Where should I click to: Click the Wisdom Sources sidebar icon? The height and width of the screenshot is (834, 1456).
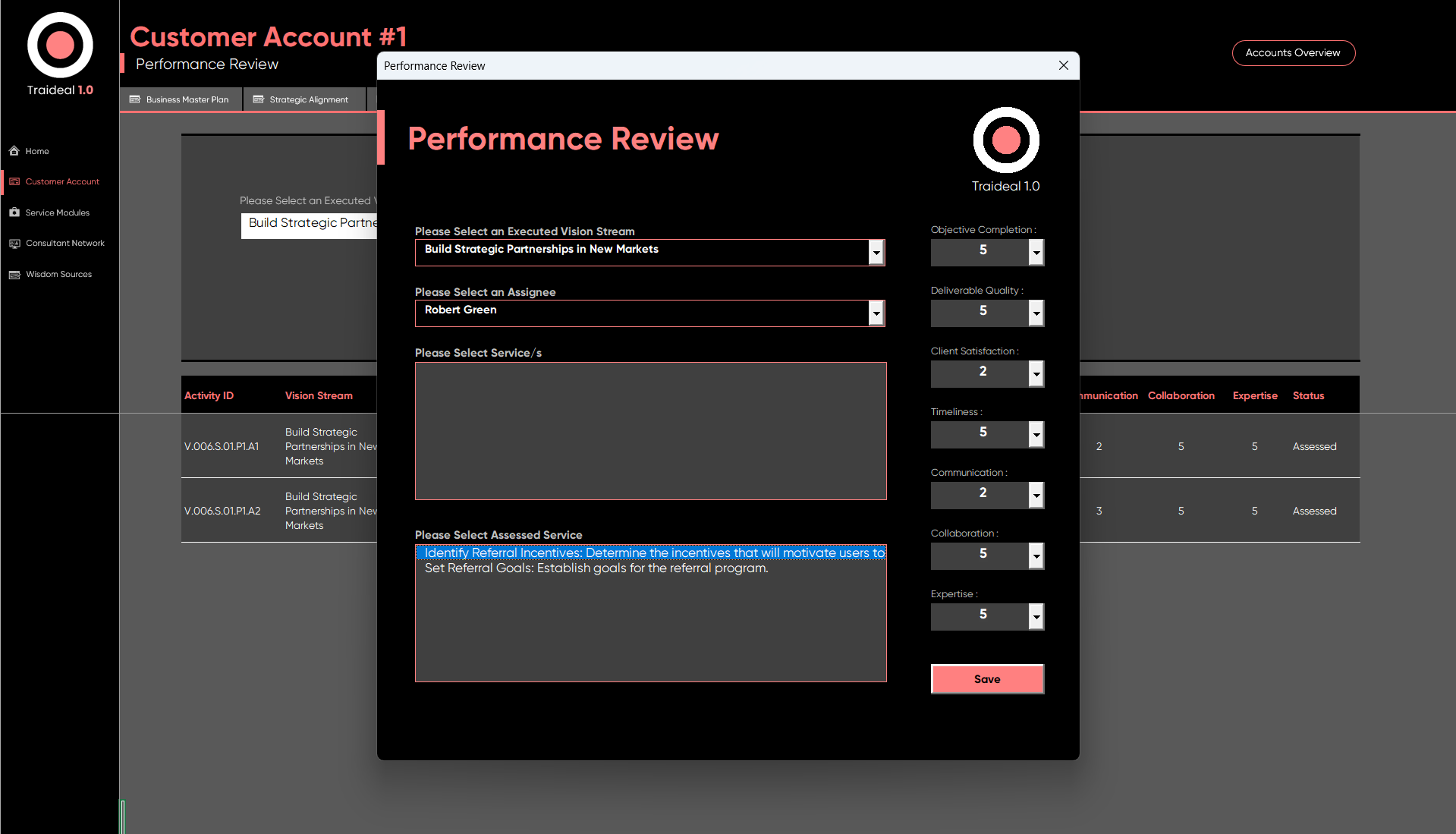[14, 275]
